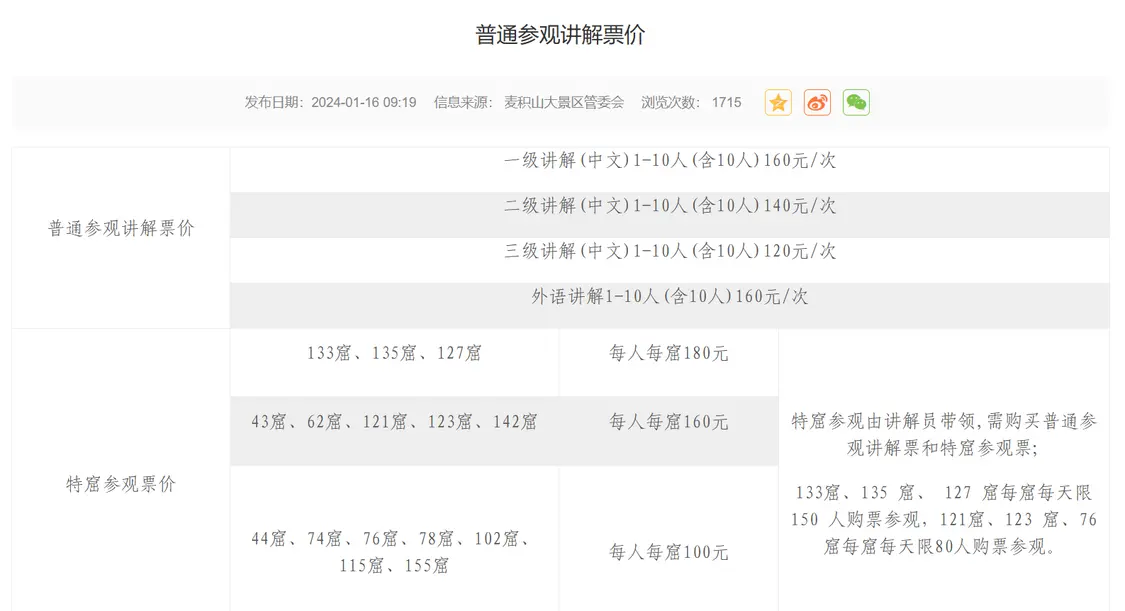Click the price 每人每窟180元

coord(669,354)
